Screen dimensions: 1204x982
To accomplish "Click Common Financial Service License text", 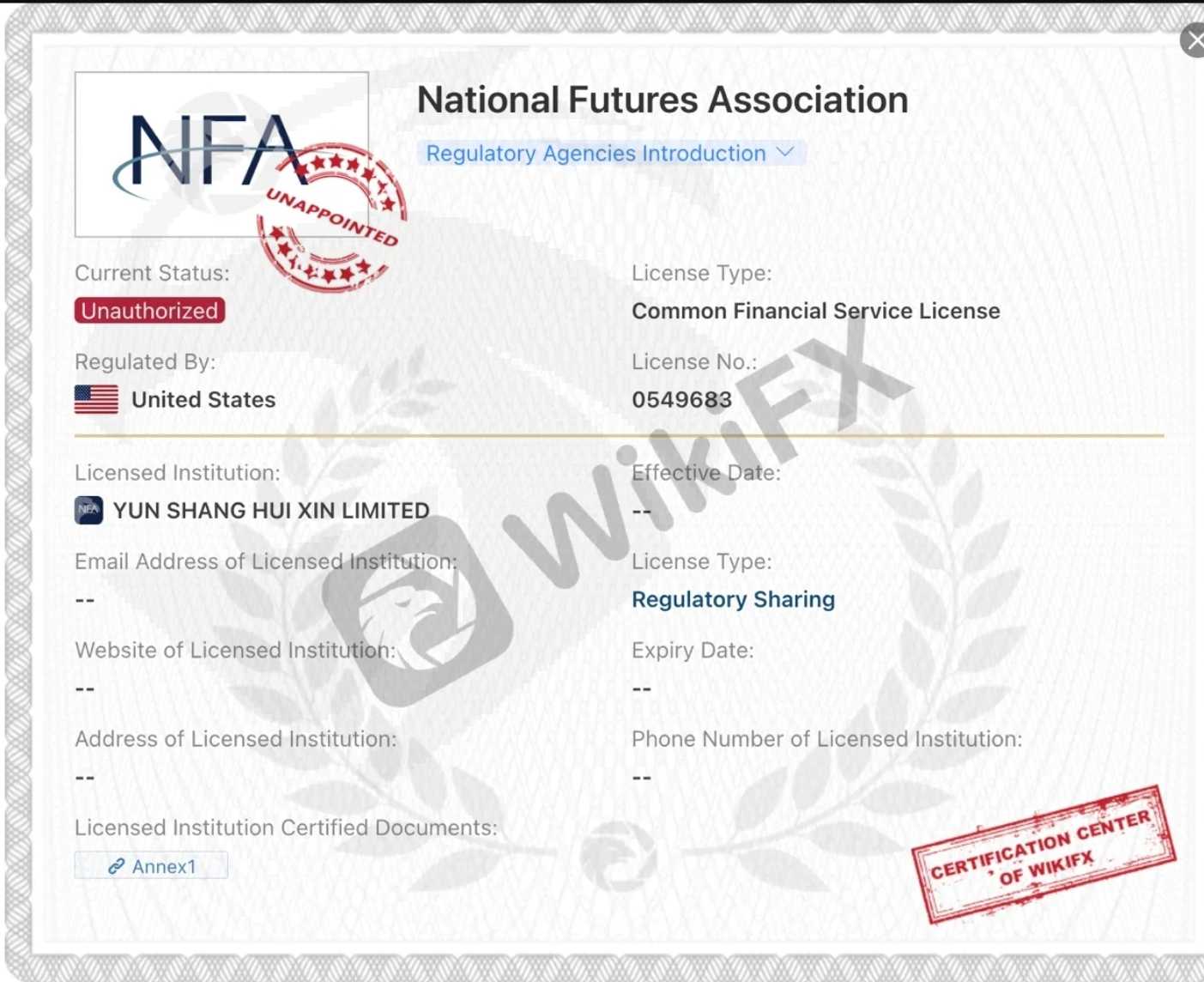I will [815, 311].
